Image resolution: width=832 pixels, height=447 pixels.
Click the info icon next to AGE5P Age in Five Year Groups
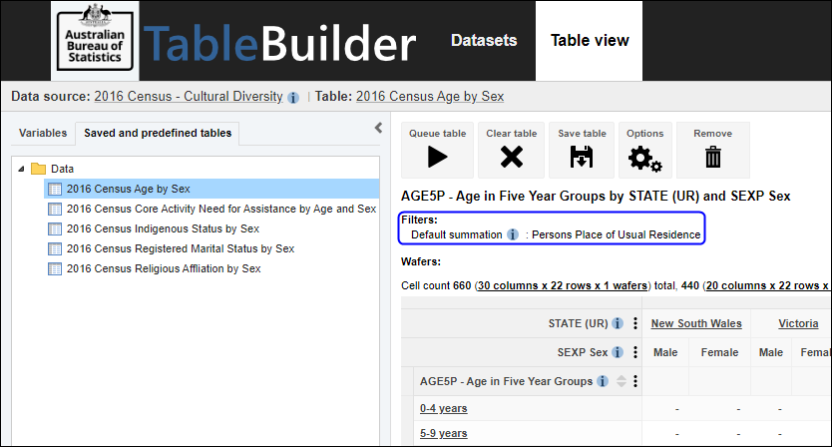coord(602,381)
